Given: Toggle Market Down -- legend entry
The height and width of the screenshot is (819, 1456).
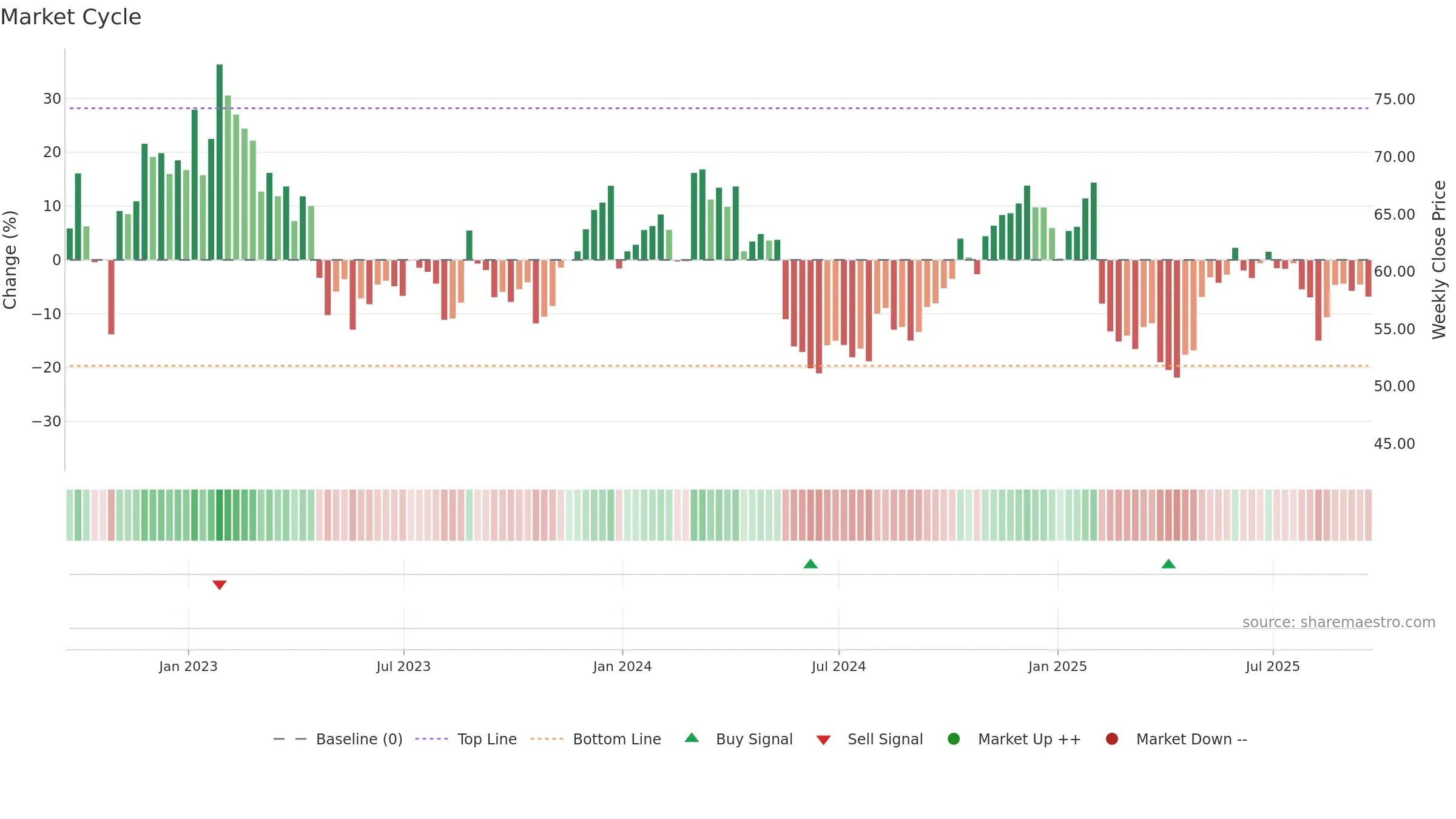Looking at the screenshot, I should pos(1176,739).
